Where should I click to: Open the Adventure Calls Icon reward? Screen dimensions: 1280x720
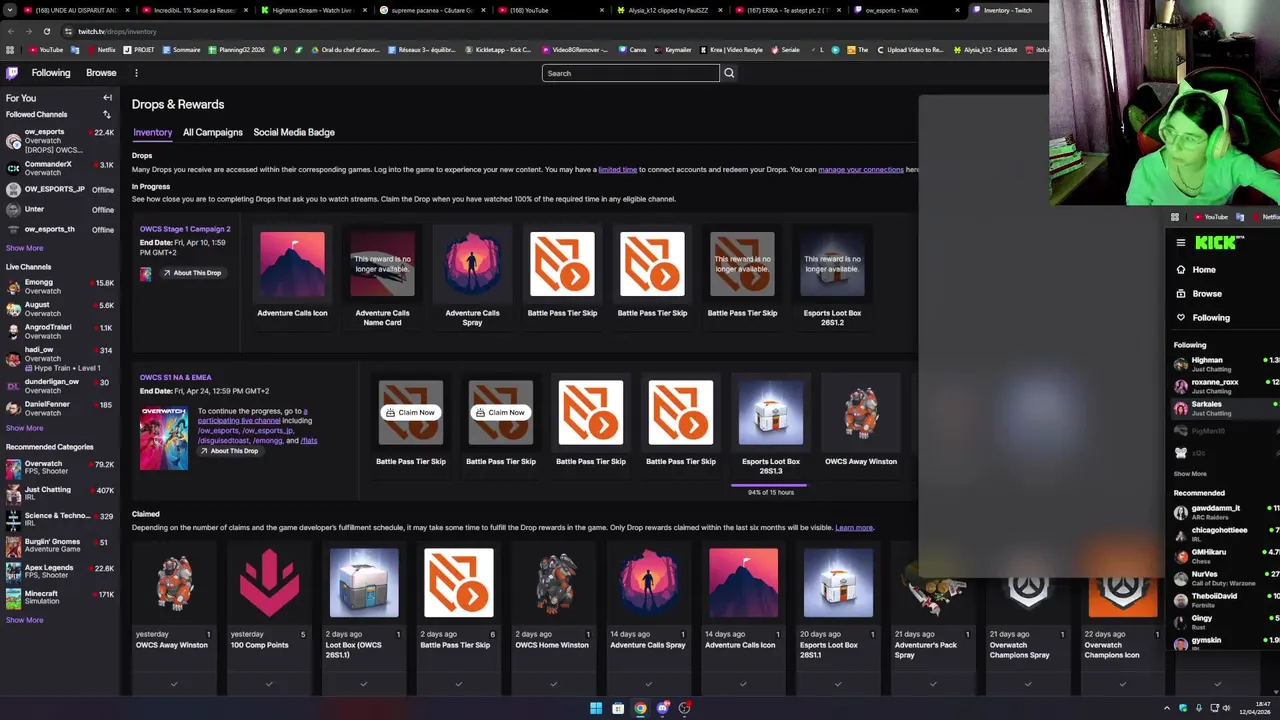click(292, 264)
